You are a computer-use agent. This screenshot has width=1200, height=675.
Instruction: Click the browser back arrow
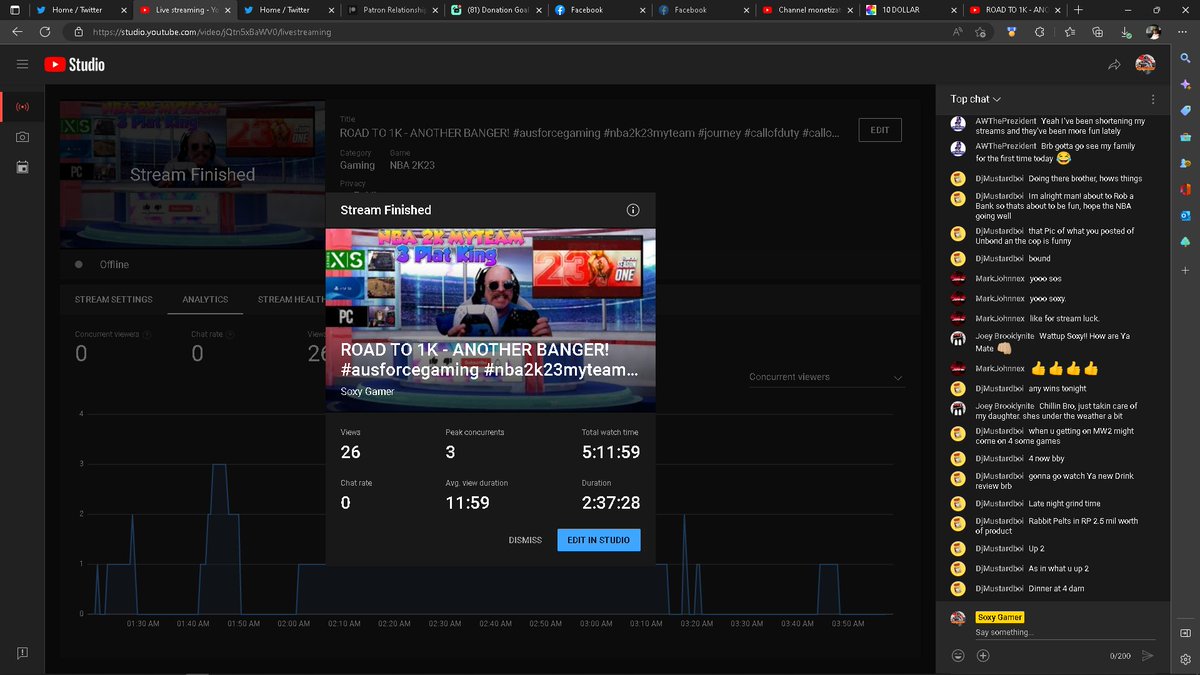pos(17,32)
